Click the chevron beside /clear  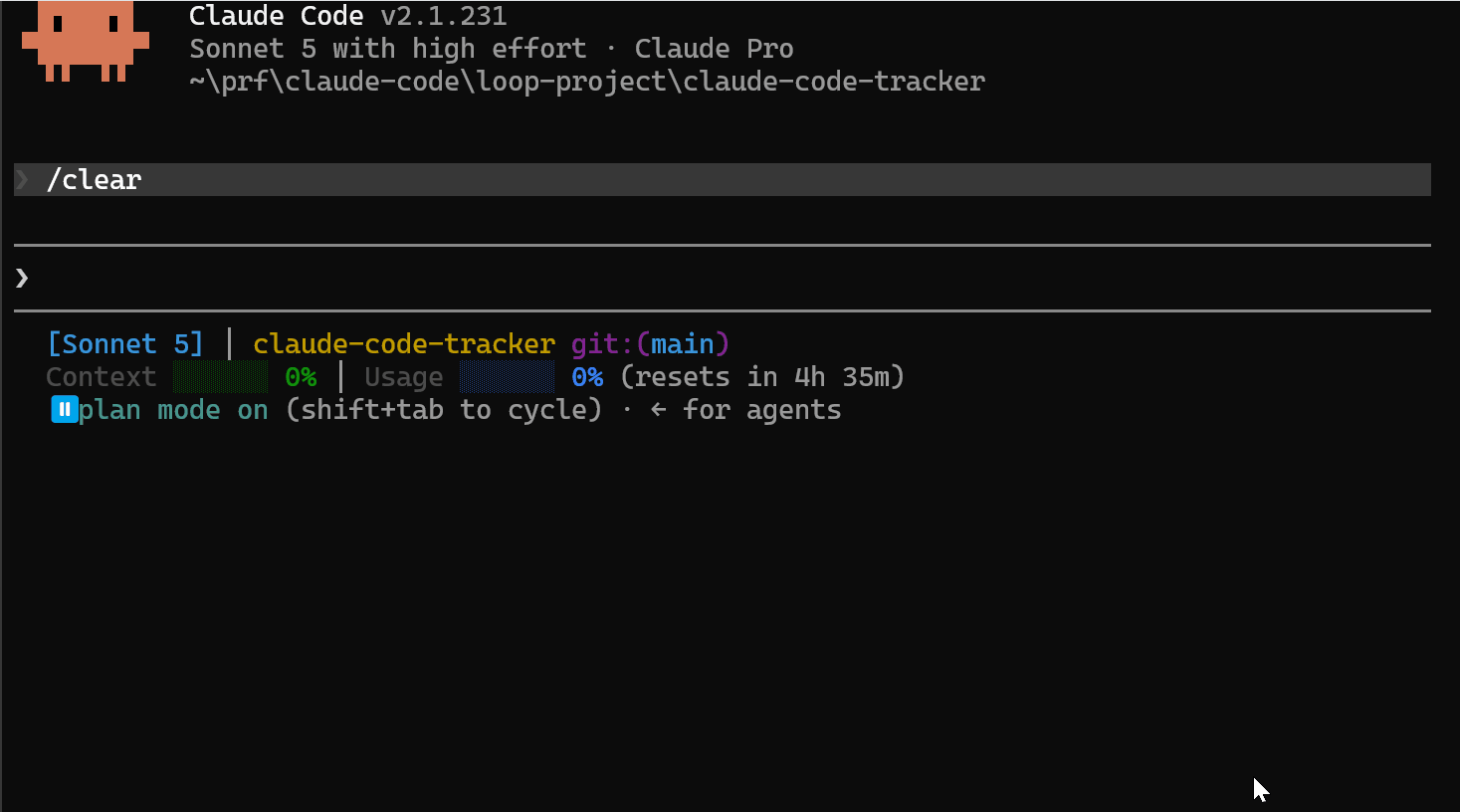pyautogui.click(x=22, y=179)
